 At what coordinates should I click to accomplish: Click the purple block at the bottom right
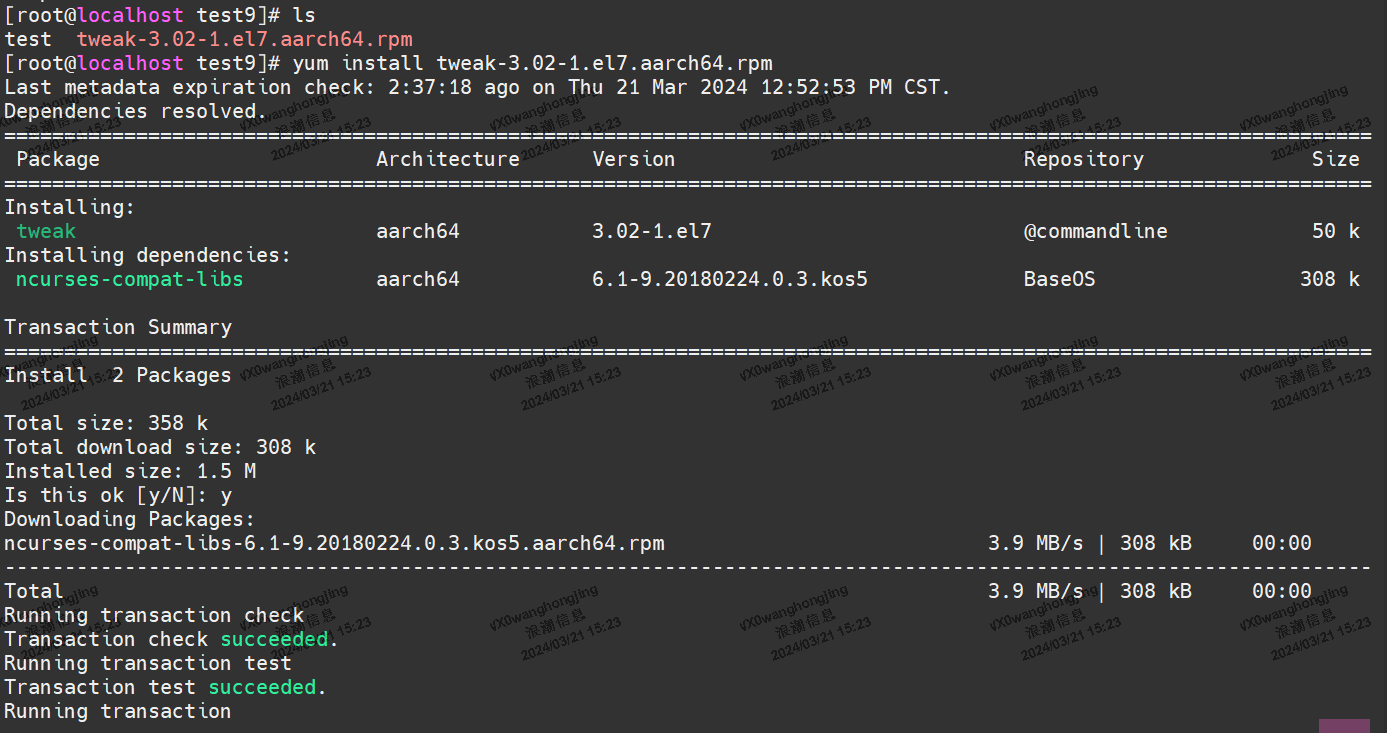(x=1344, y=725)
